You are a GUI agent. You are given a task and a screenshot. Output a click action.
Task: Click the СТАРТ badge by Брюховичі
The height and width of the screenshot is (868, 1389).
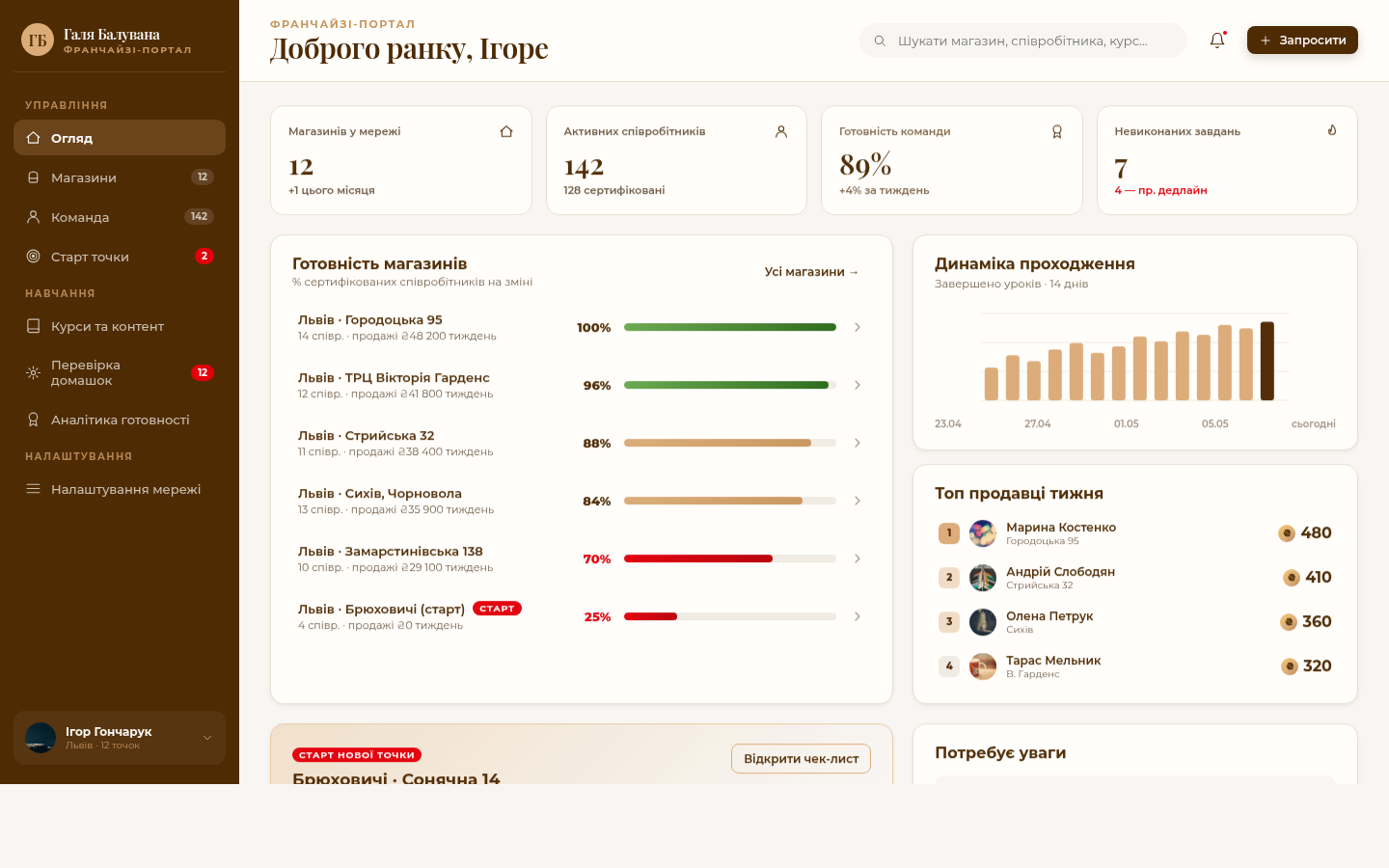tap(497, 609)
